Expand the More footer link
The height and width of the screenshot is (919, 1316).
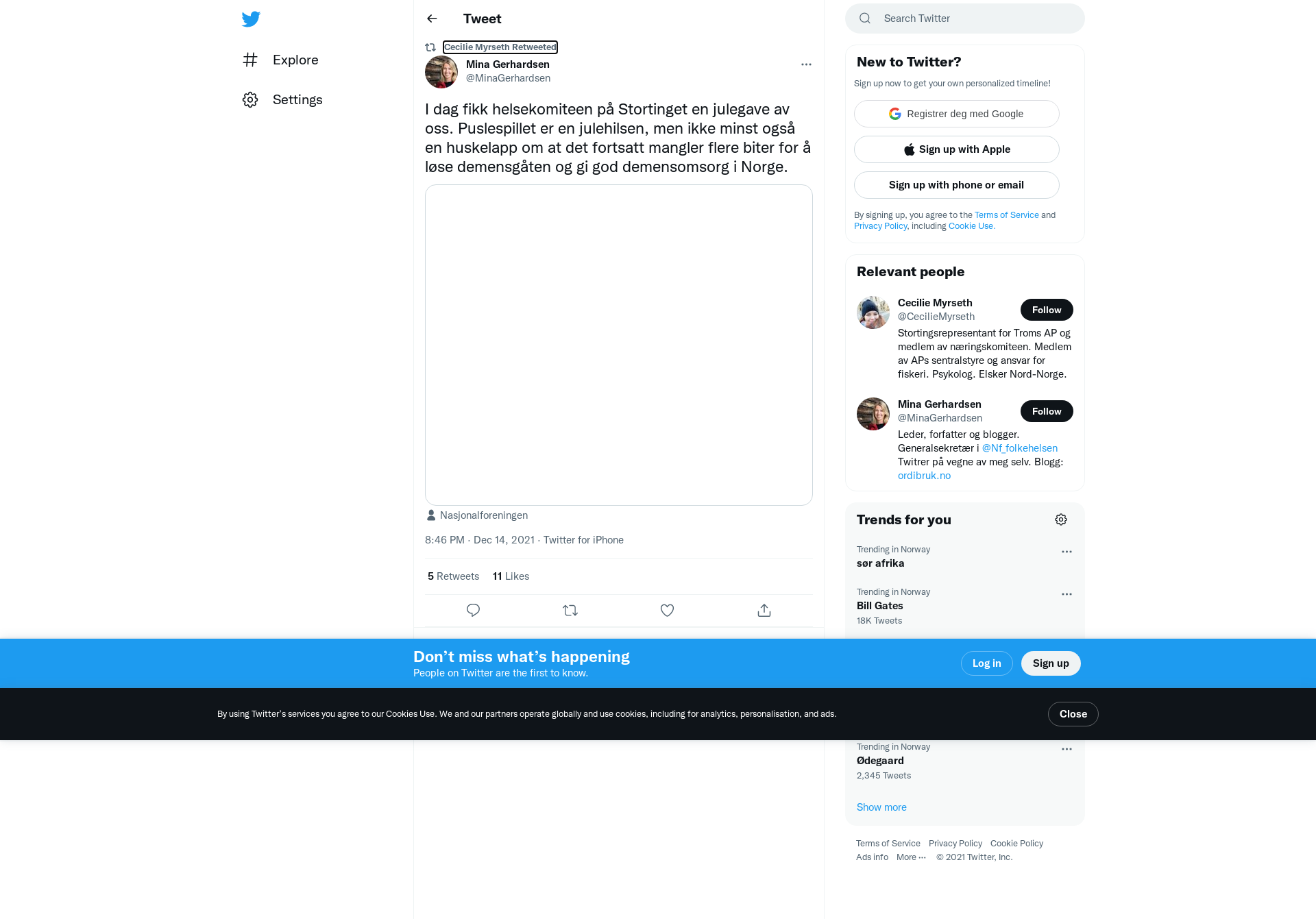point(911,857)
